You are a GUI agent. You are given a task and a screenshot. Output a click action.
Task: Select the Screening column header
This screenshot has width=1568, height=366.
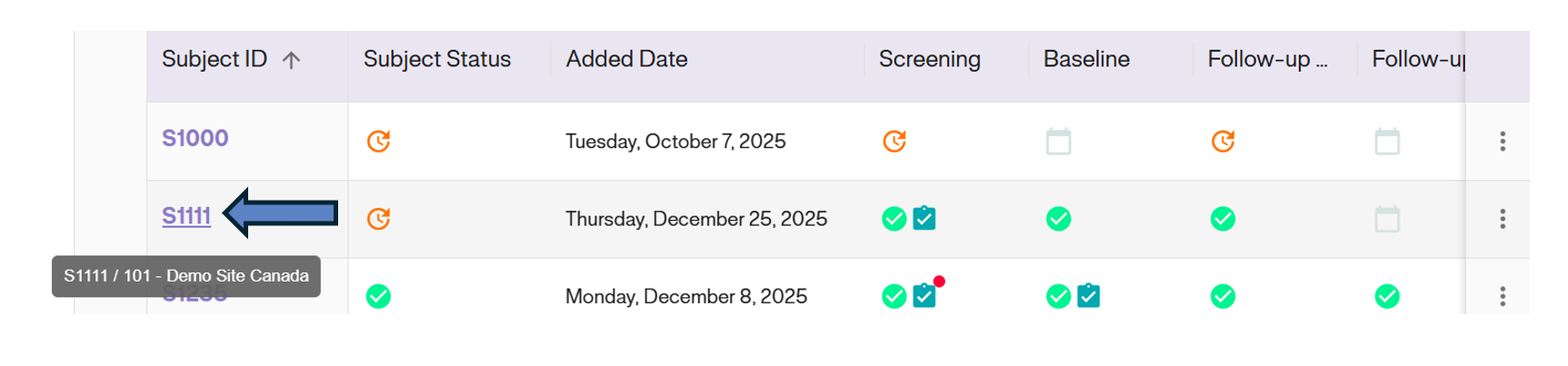pos(929,60)
